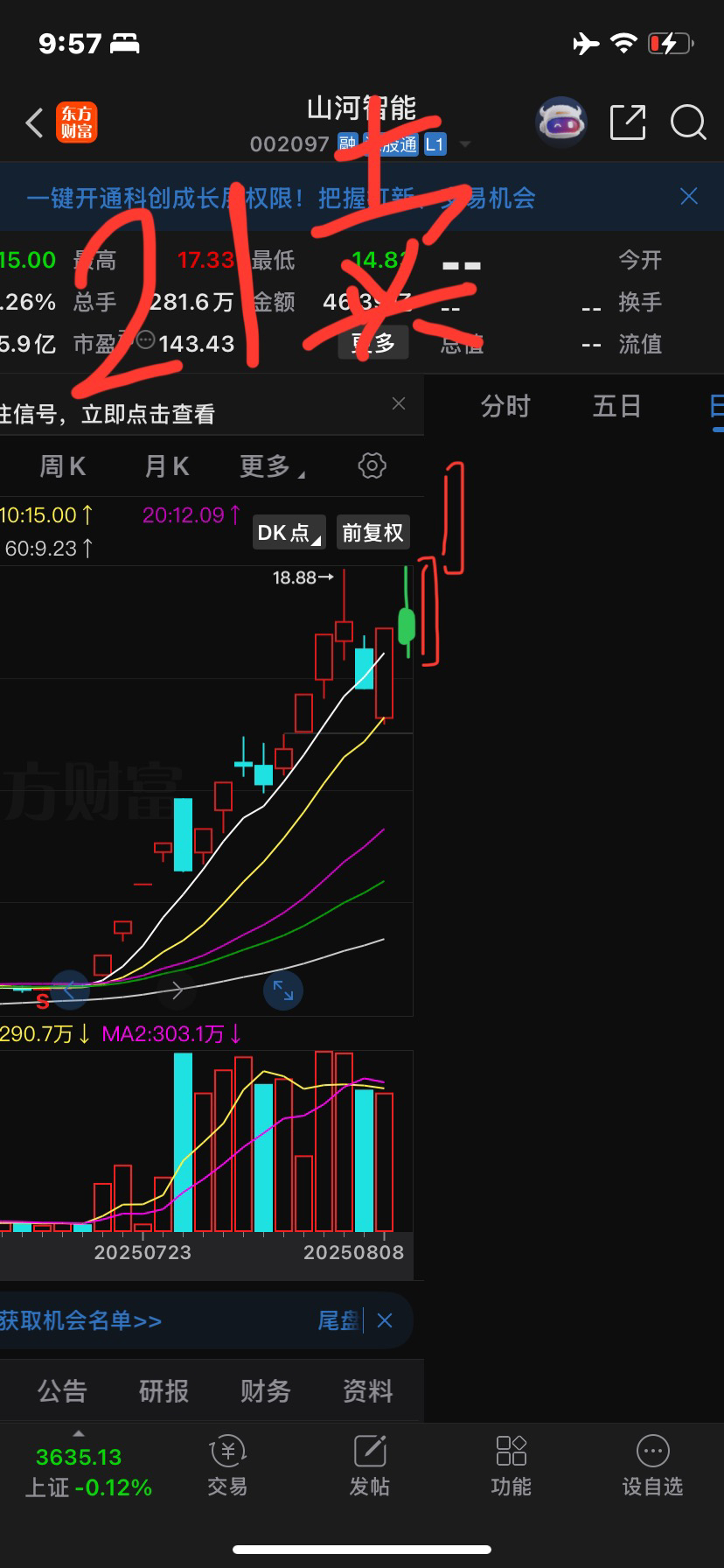The height and width of the screenshot is (1568, 724).
Task: Expand index panel small up arrow
Action: 79,1433
